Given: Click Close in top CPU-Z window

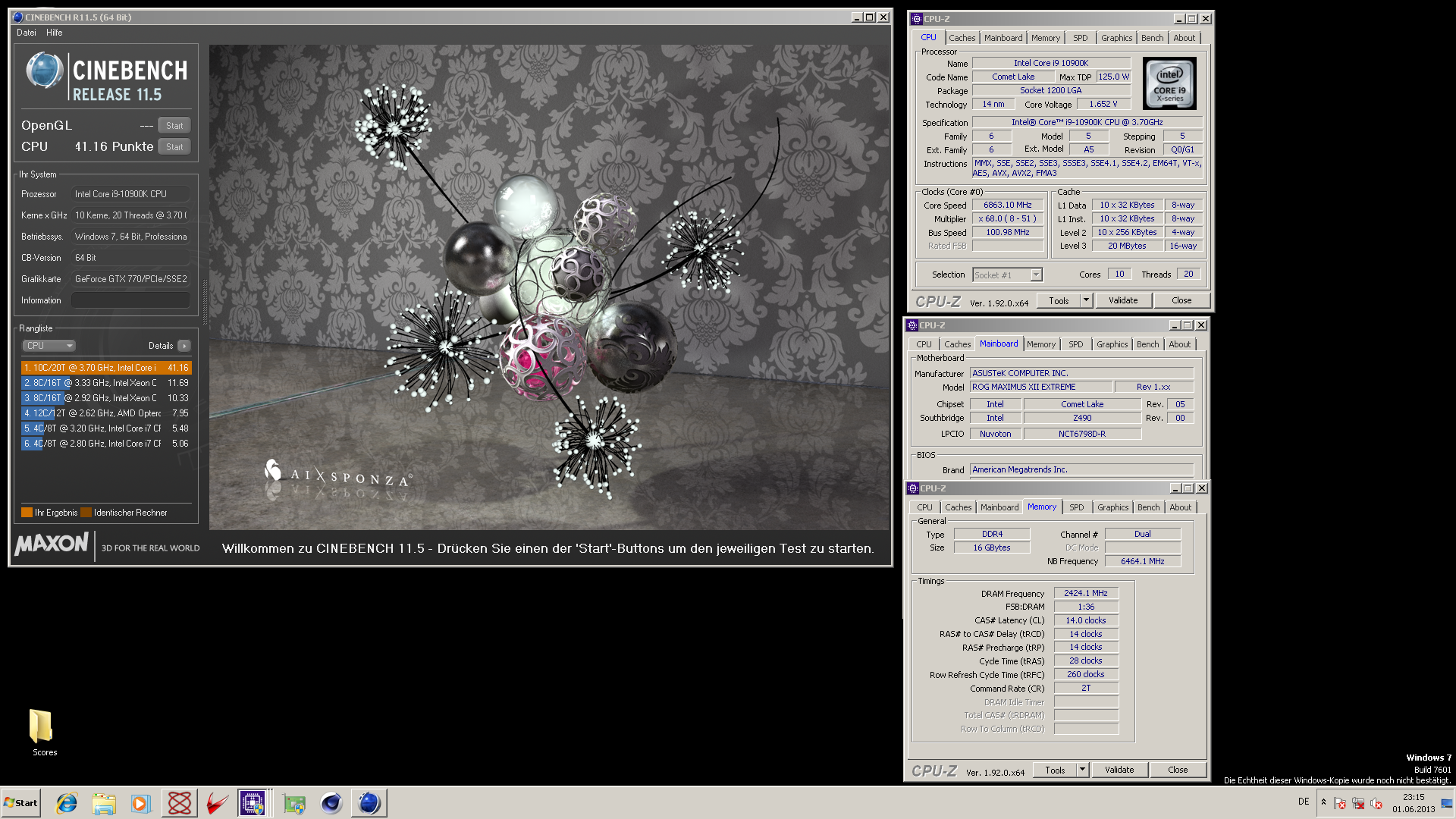Looking at the screenshot, I should [x=1181, y=300].
